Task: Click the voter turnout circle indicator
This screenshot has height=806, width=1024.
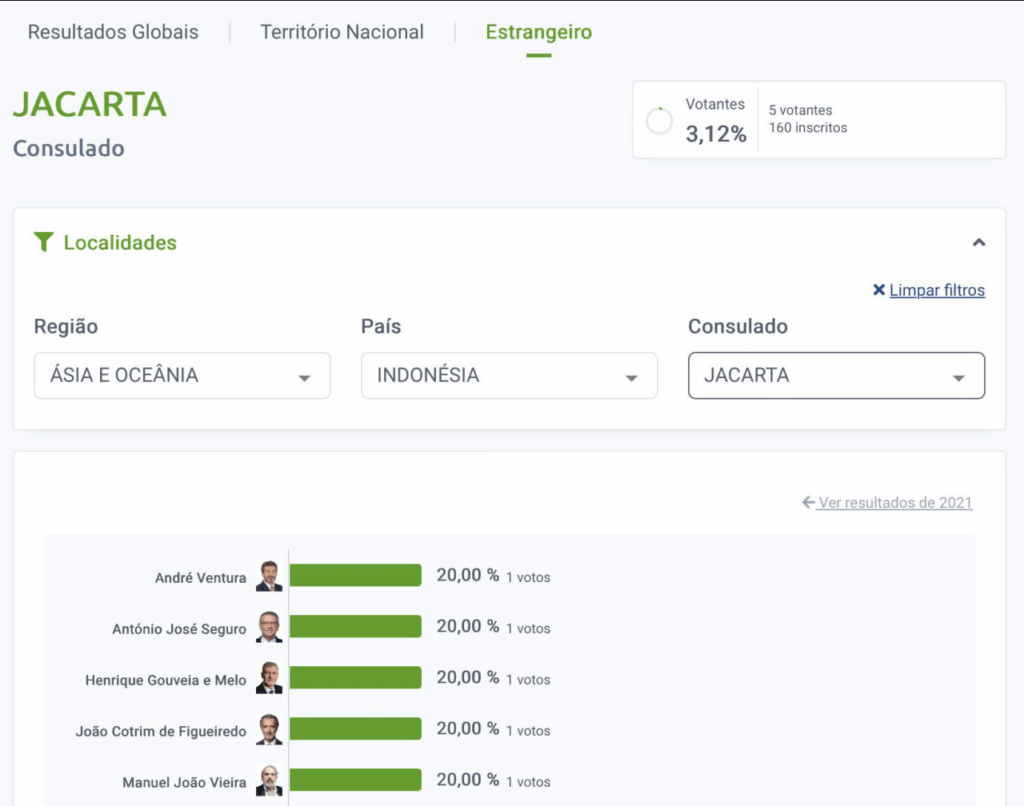Action: coord(659,121)
